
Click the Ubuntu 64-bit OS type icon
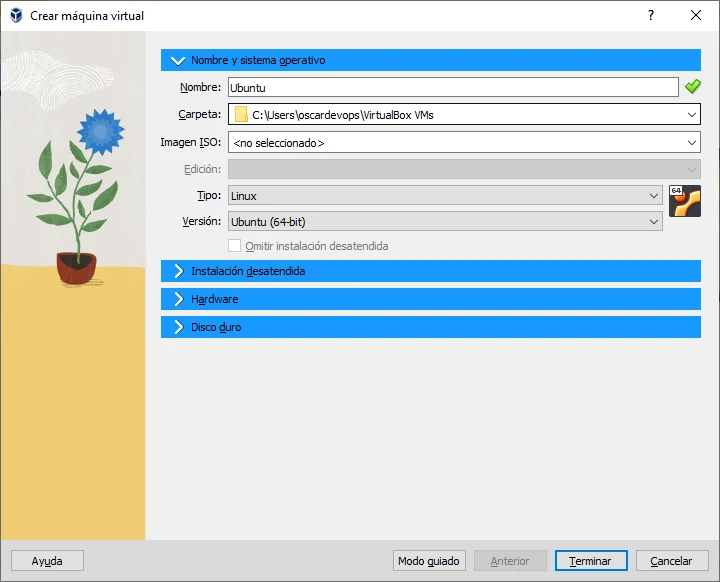[x=685, y=201]
